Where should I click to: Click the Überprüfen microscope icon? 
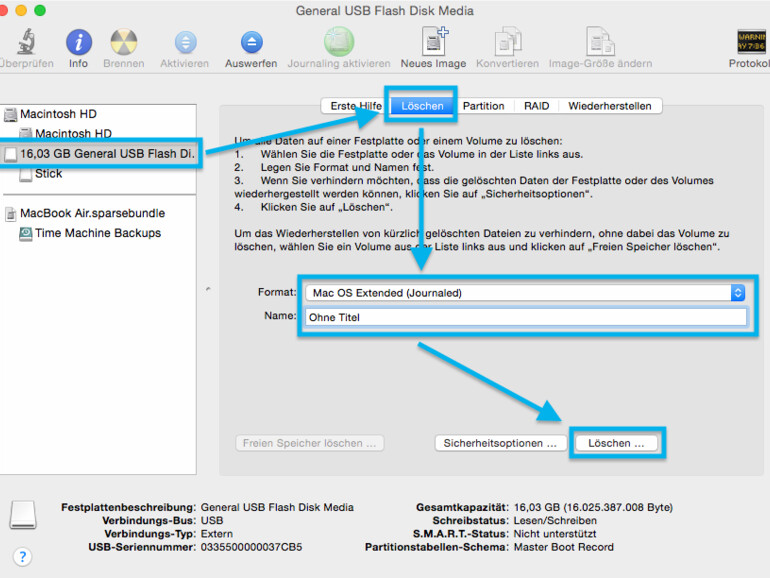[x=26, y=41]
